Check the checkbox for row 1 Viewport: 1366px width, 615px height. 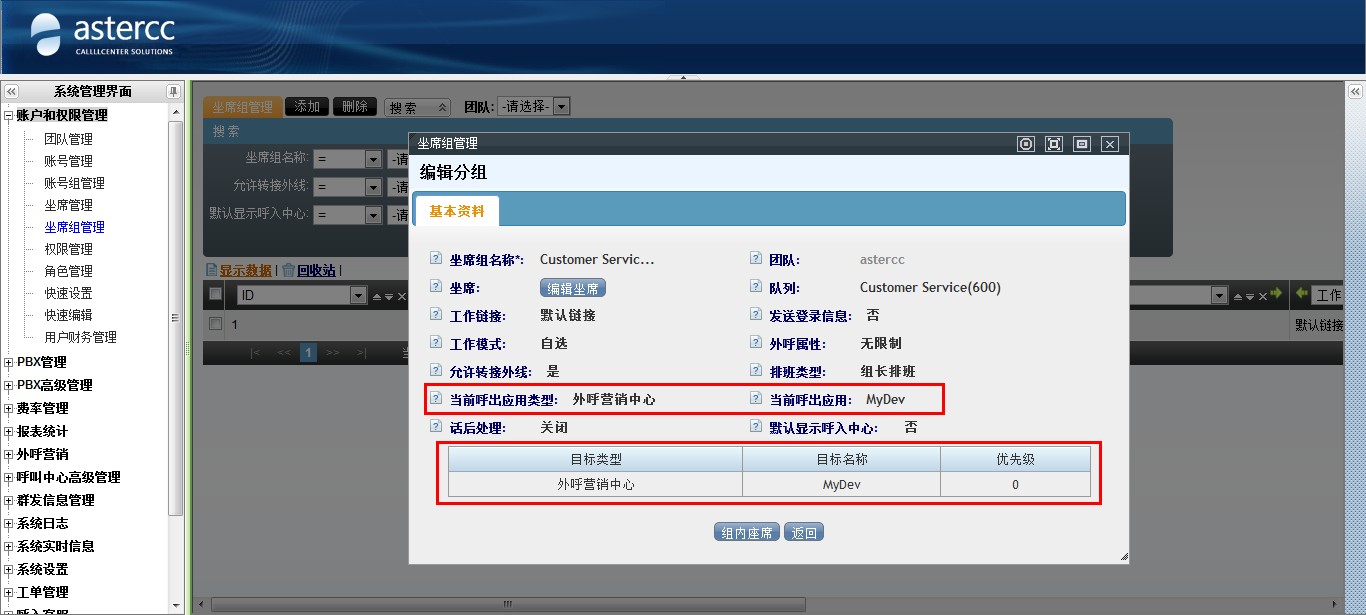point(215,324)
